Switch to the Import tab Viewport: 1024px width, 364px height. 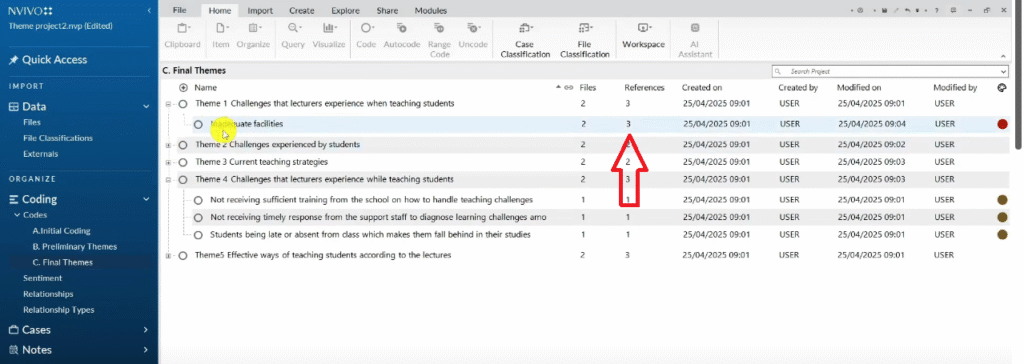pos(260,10)
